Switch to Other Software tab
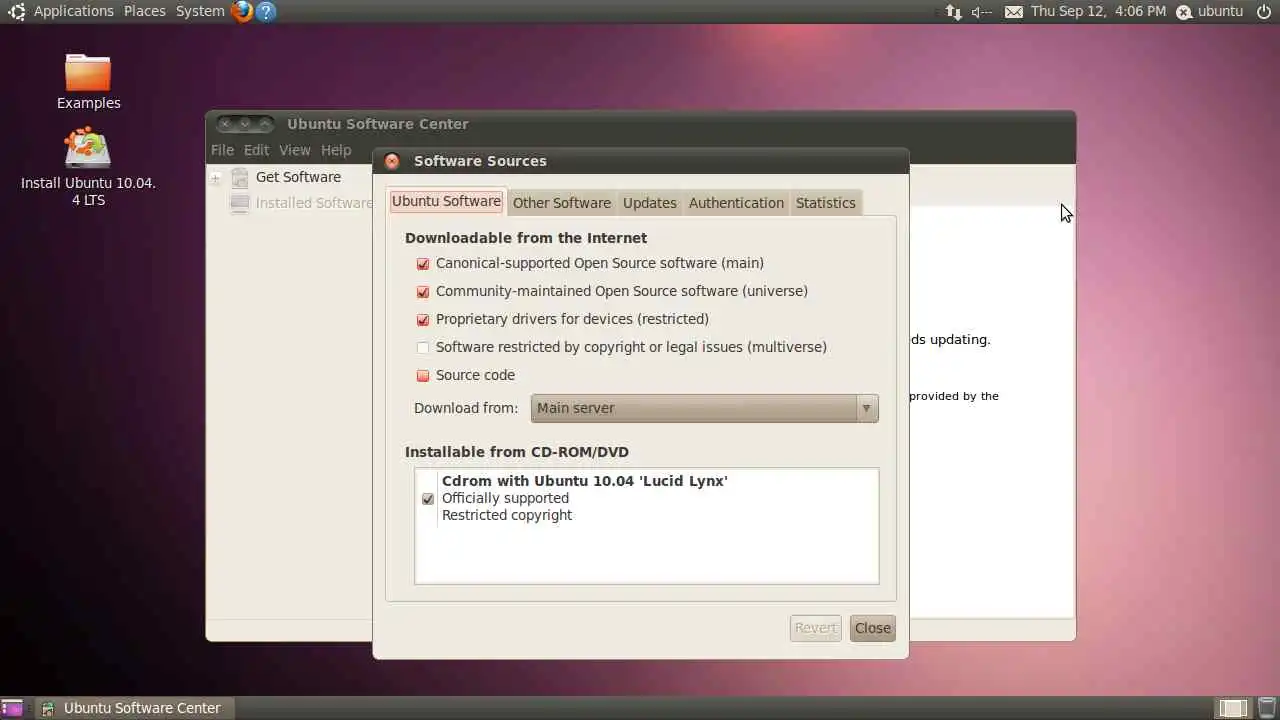 [561, 203]
